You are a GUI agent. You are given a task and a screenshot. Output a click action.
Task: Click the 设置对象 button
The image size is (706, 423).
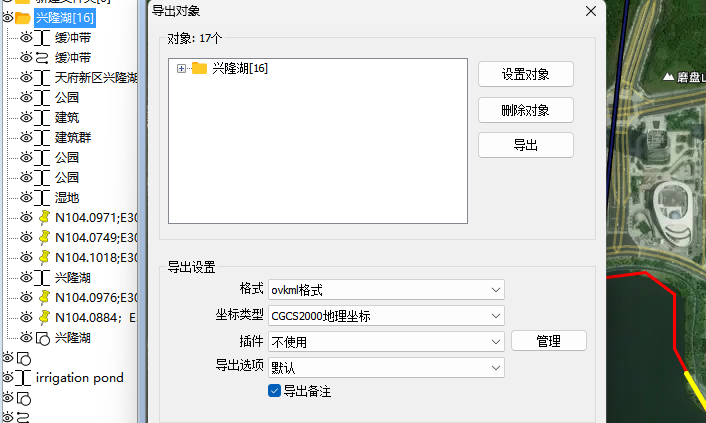click(526, 74)
